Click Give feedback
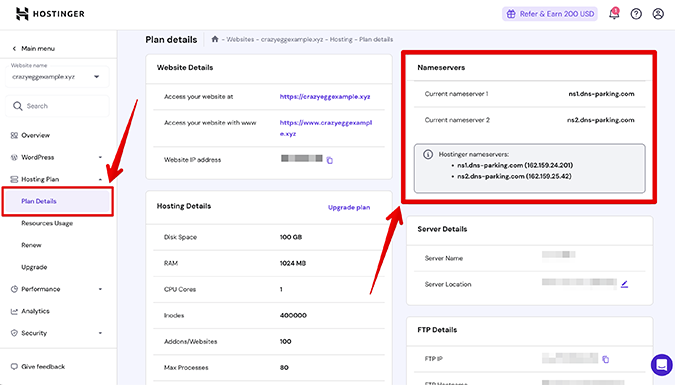The image size is (675, 385). (43, 366)
